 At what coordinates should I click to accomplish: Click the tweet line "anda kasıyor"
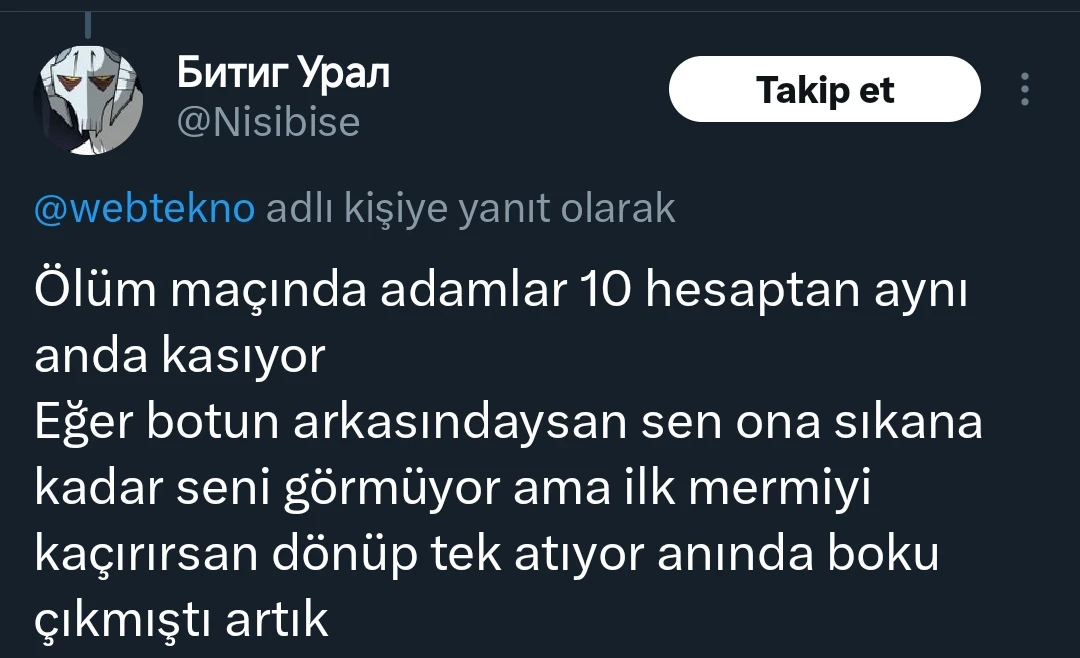coord(180,357)
